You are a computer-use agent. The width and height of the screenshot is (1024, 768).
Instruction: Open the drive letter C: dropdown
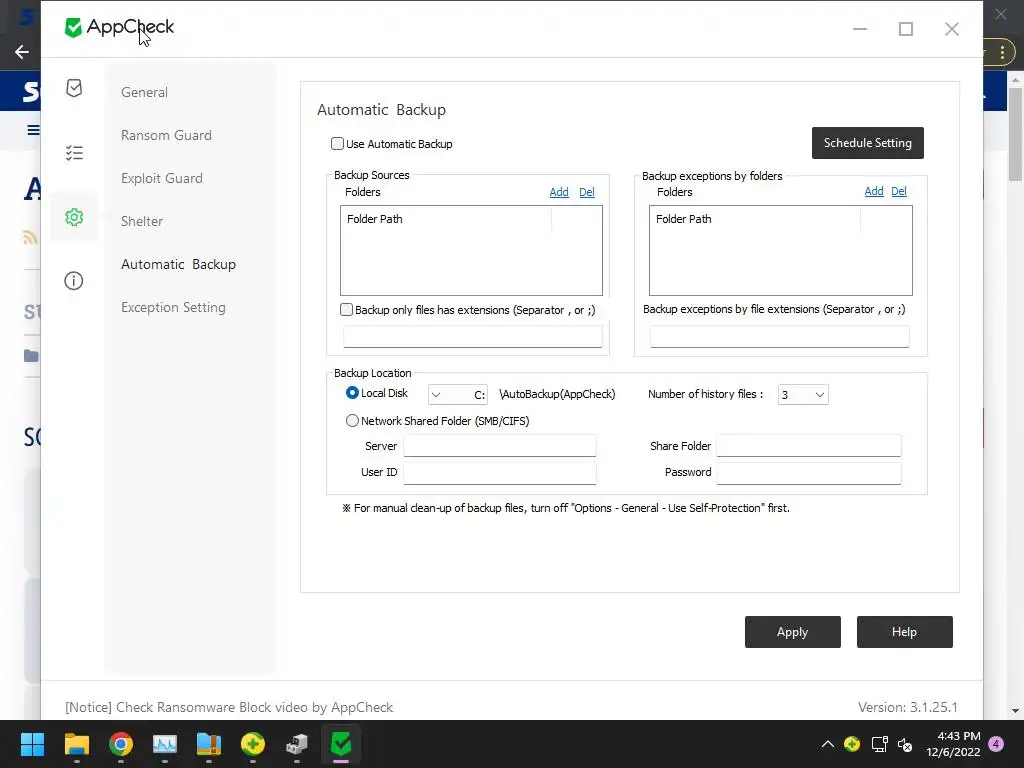pyautogui.click(x=458, y=394)
